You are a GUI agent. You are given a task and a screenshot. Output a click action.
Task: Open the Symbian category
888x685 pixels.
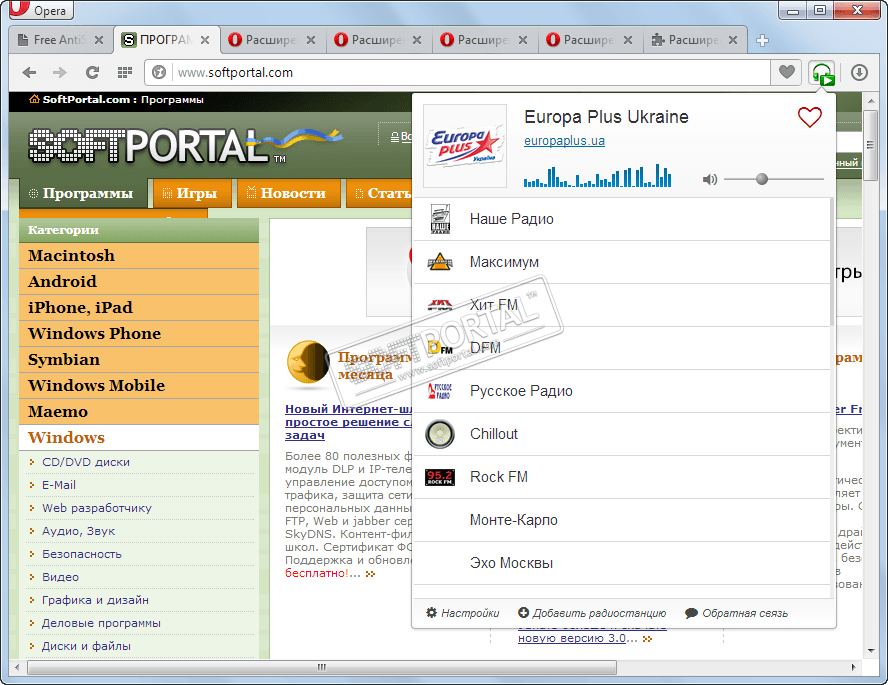pos(139,359)
